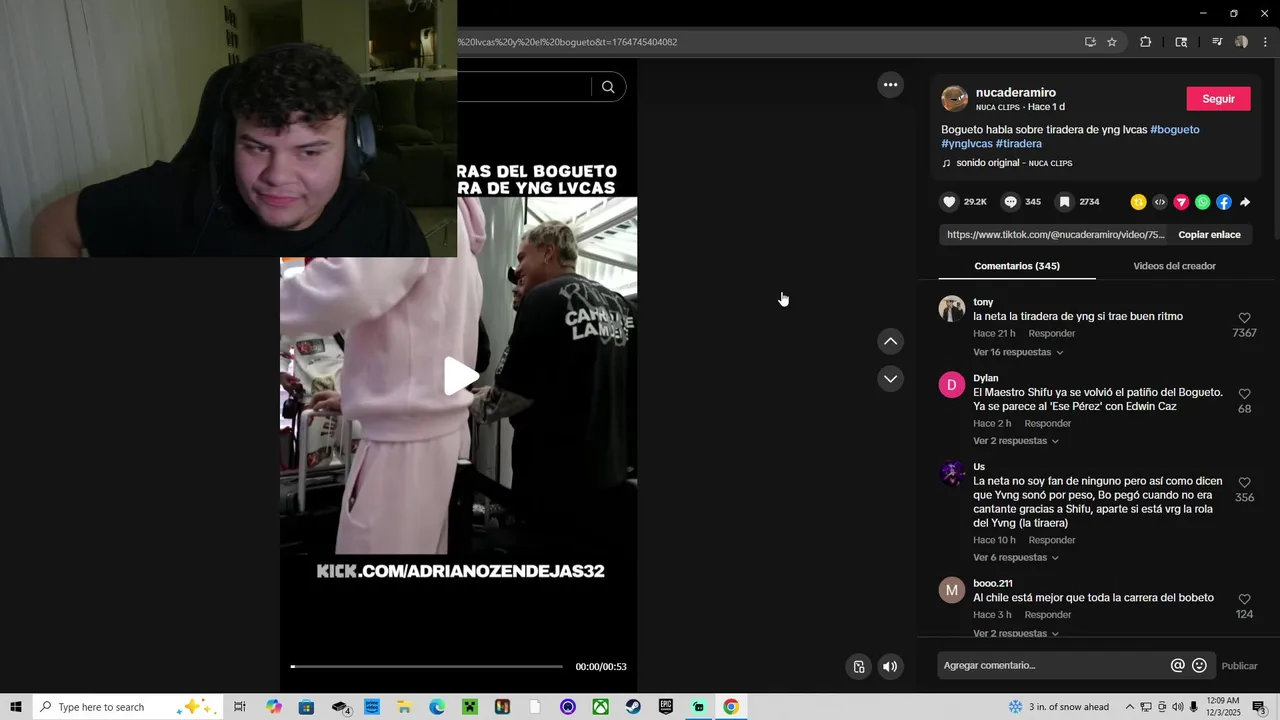This screenshot has height=720, width=1280.
Task: Open Epic Games from taskbar
Action: pyautogui.click(x=666, y=707)
